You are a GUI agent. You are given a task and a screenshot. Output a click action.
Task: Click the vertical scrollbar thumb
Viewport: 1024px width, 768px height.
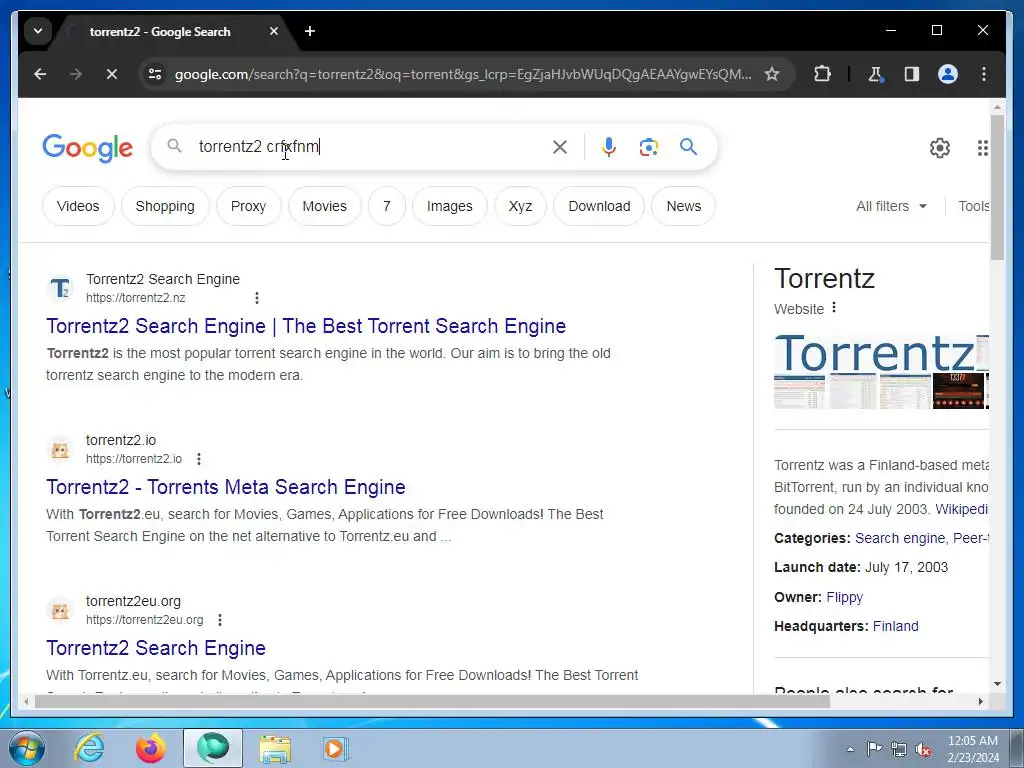[x=997, y=187]
